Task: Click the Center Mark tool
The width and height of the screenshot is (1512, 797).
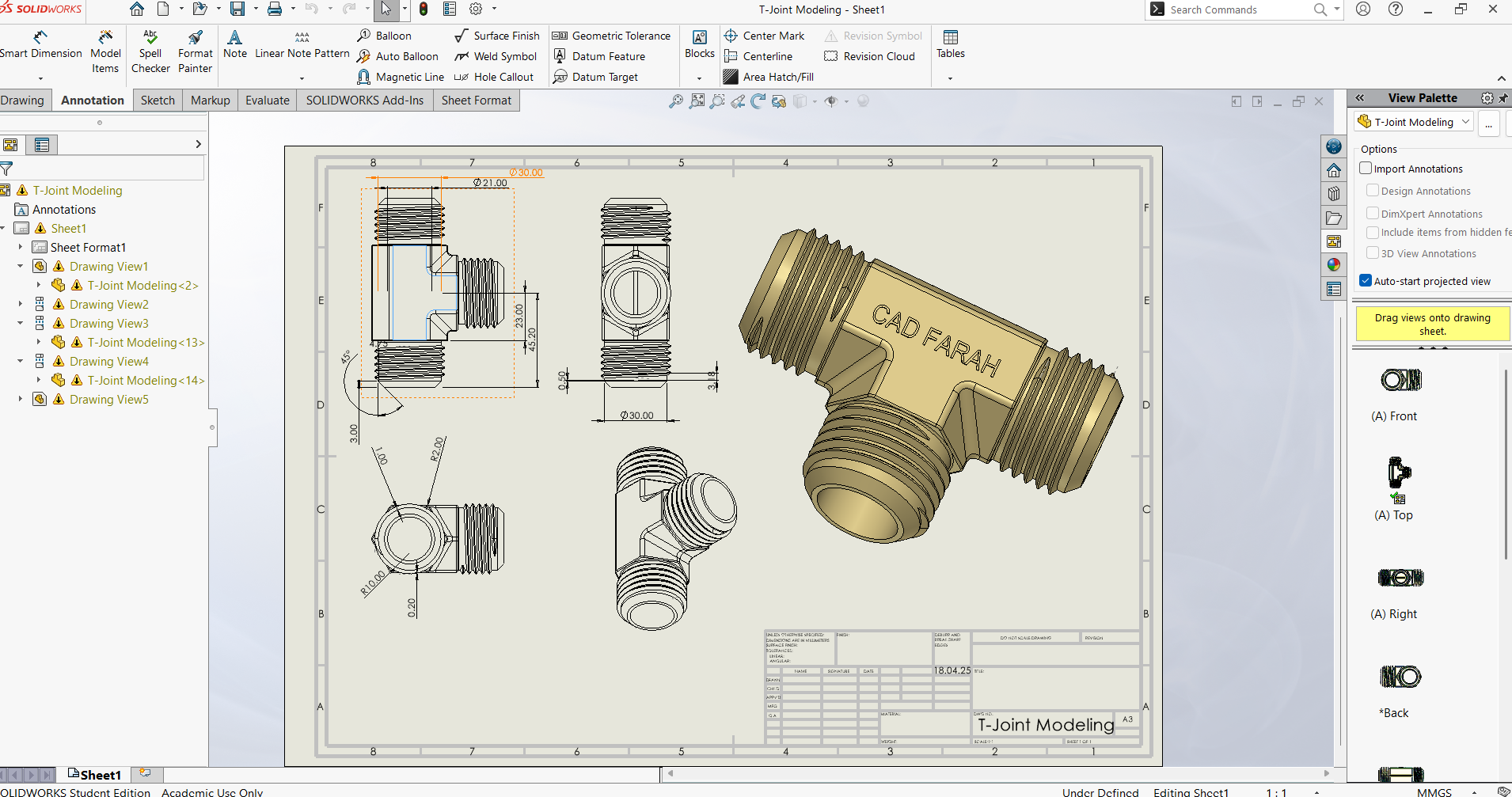Action: (764, 36)
